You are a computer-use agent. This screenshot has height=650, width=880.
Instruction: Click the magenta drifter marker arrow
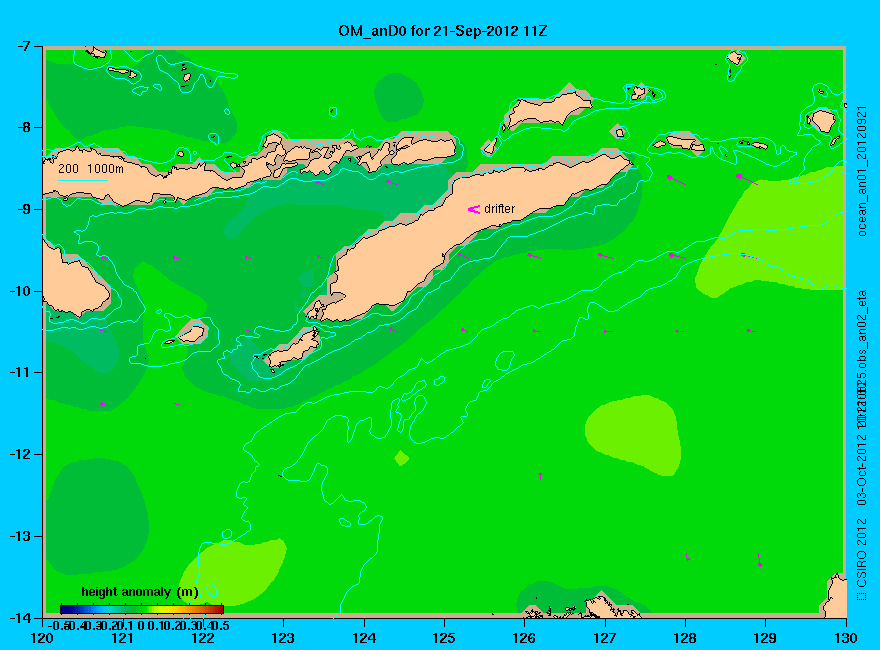[474, 209]
